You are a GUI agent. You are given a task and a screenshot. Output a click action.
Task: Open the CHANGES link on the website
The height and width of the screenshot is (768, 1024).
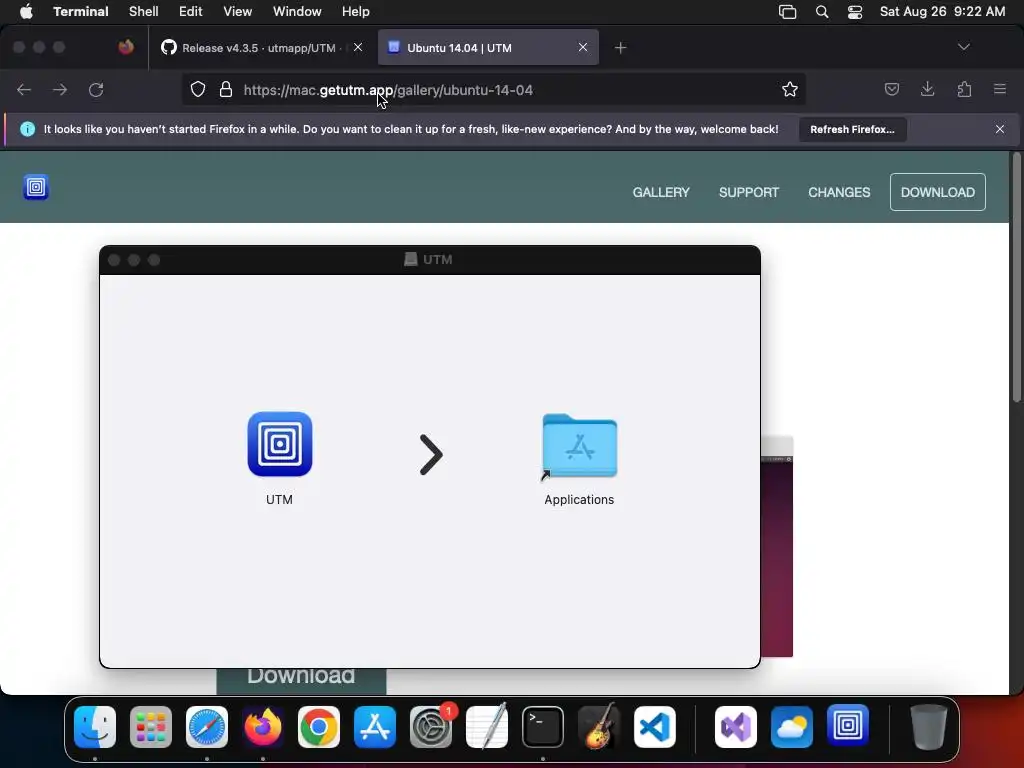(839, 192)
